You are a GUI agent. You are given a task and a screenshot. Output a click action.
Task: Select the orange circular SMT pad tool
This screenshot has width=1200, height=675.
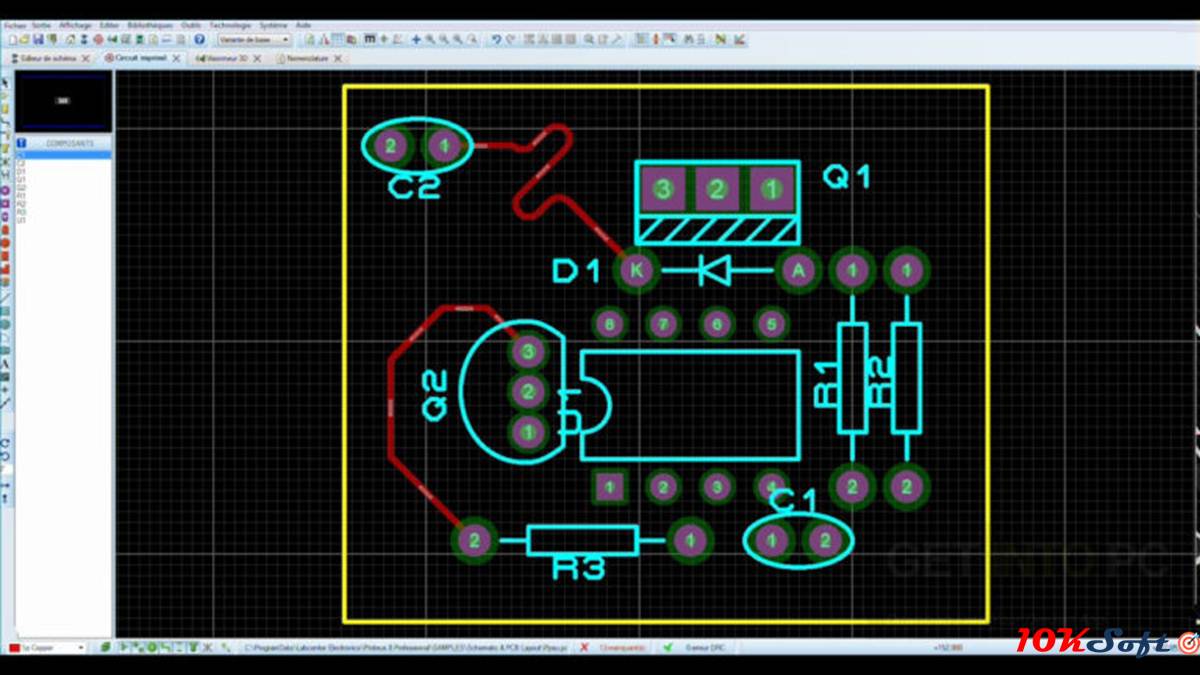click(x=5, y=241)
